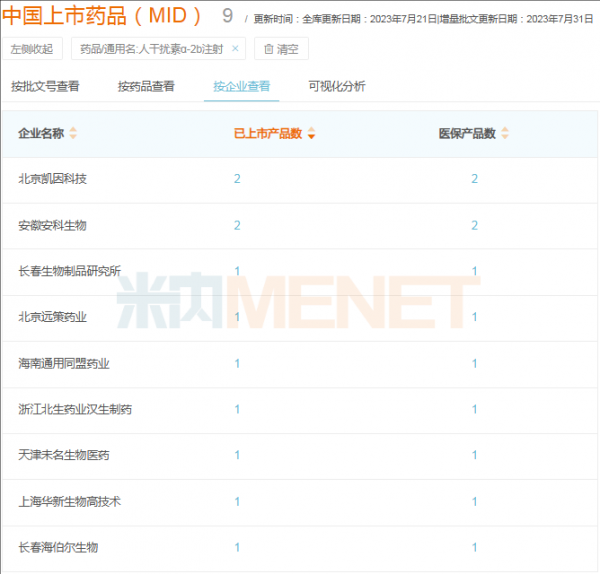Remove the 人干扰素α-2b注射 filter tag

pos(235,49)
